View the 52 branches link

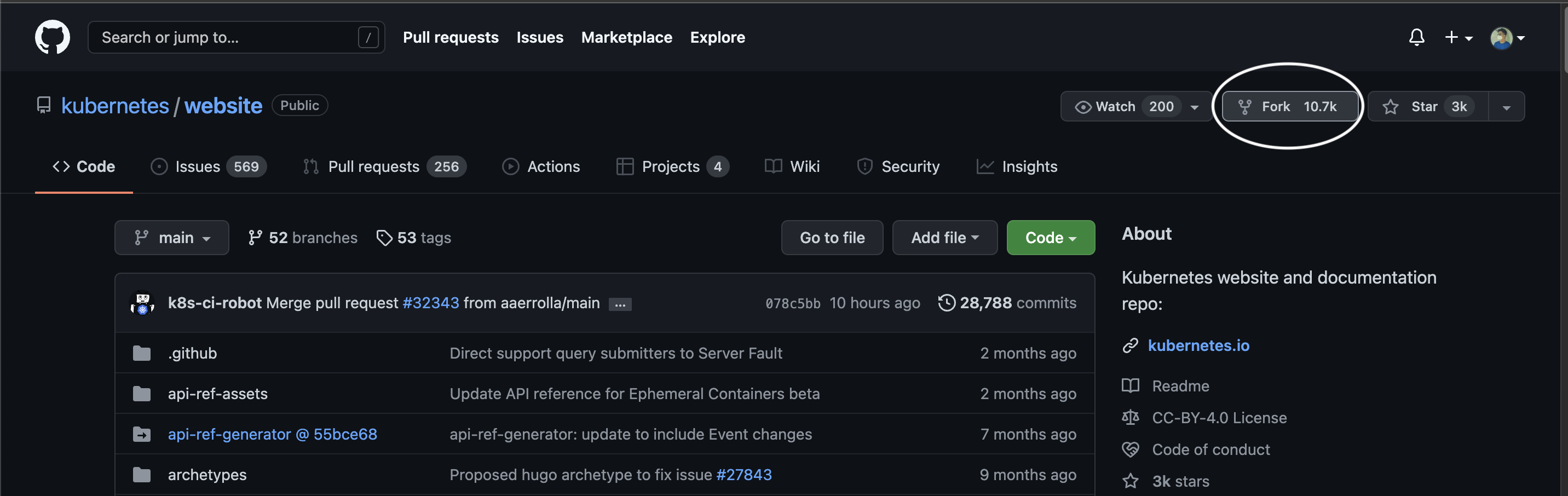(303, 238)
